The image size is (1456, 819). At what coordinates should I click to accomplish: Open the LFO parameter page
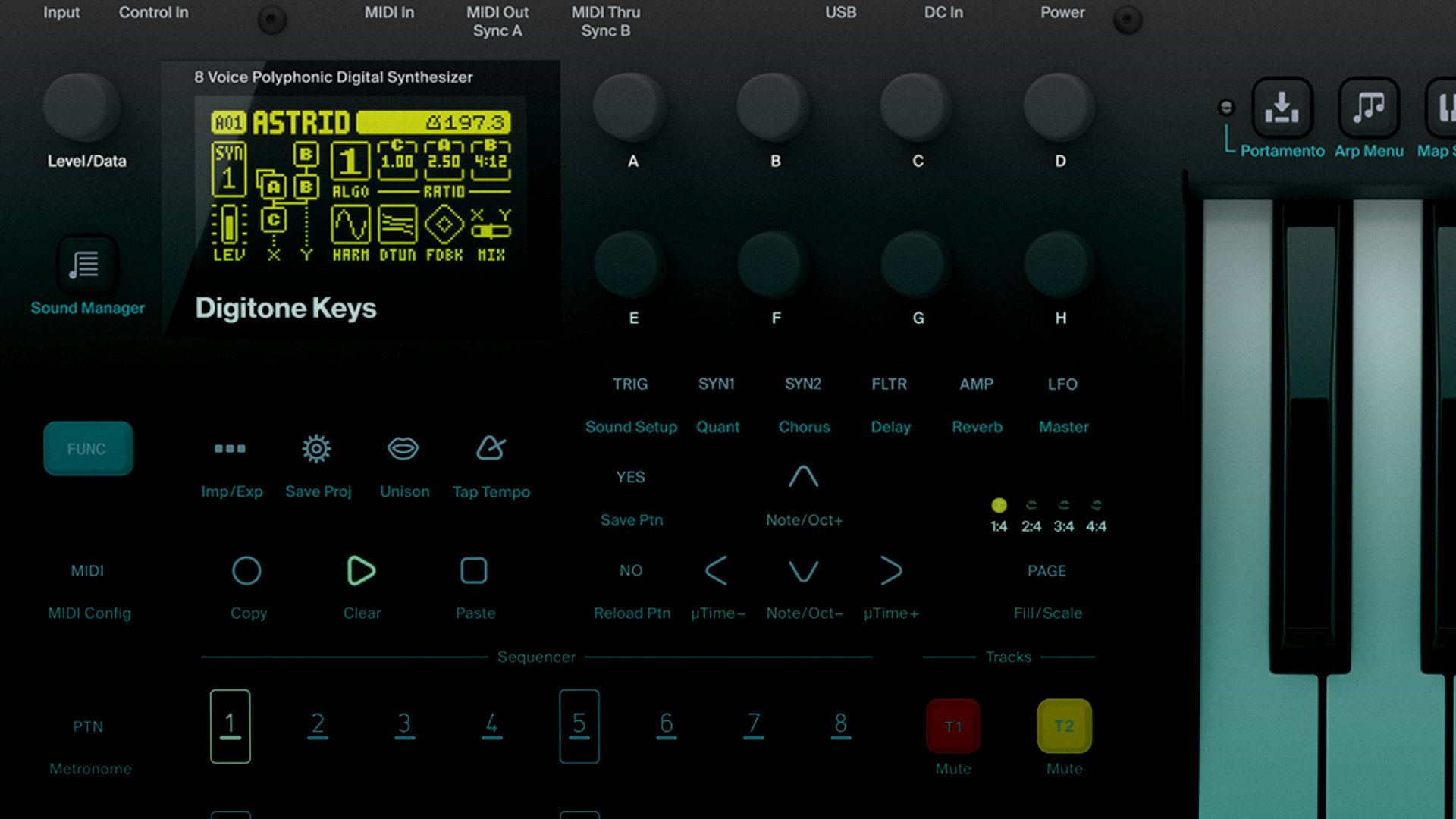[1062, 384]
